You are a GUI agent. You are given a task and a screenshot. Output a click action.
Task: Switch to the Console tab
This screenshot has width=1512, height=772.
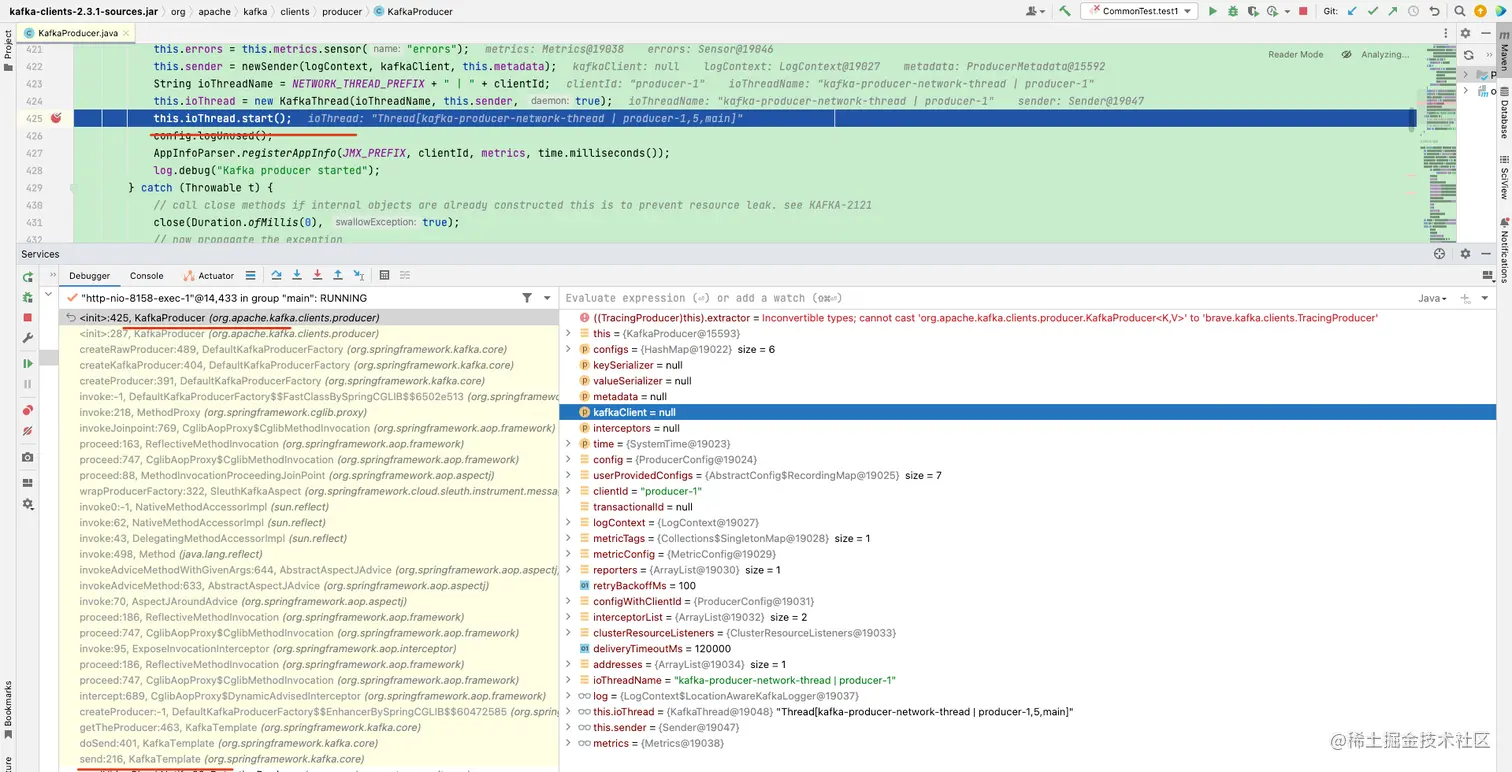click(146, 275)
